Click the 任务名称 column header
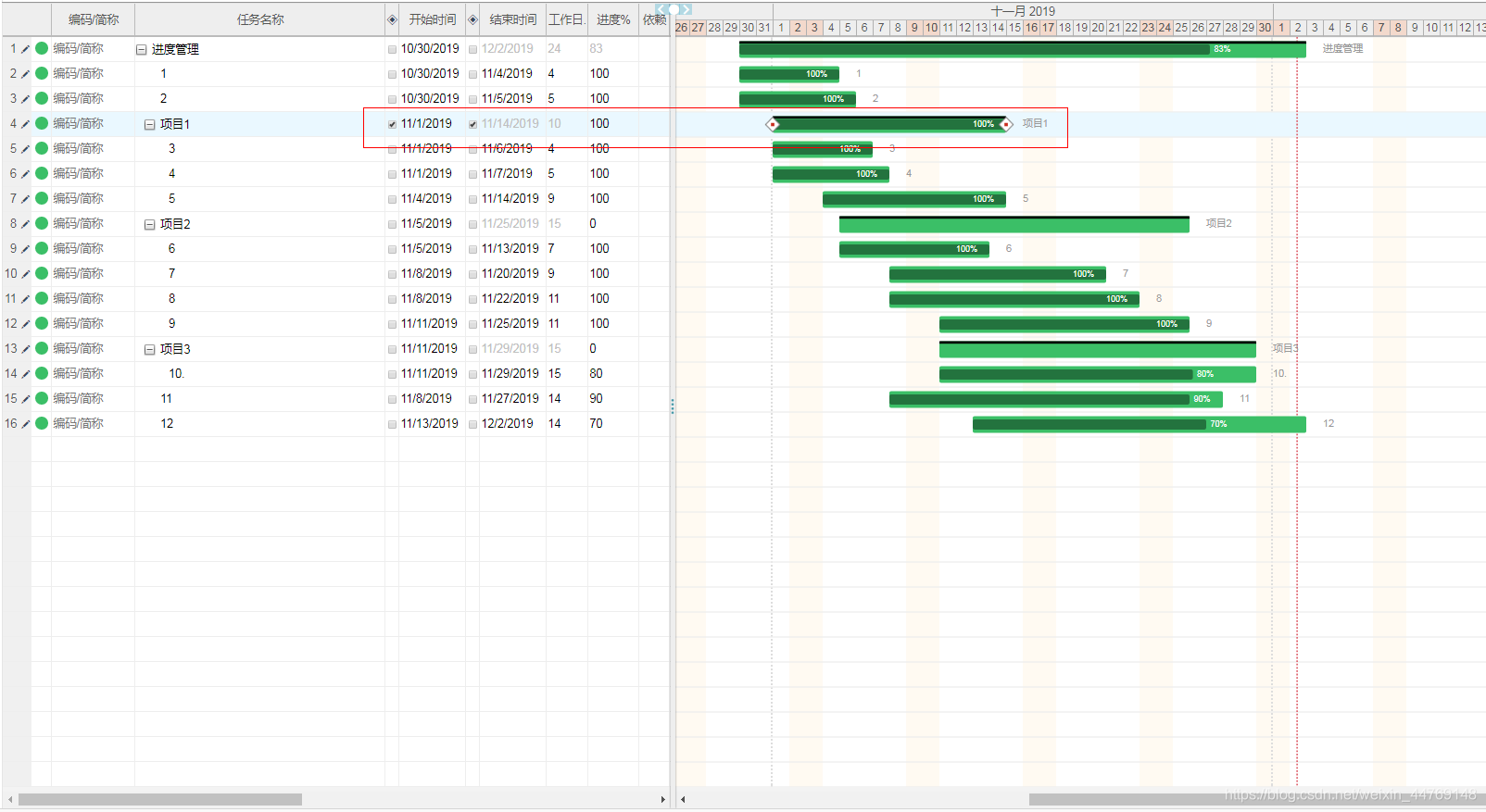Viewport: 1486px width, 812px height. [x=259, y=19]
